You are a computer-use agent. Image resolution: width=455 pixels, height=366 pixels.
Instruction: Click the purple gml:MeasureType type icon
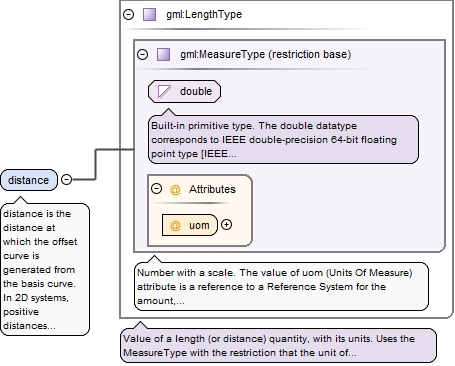coord(163,54)
